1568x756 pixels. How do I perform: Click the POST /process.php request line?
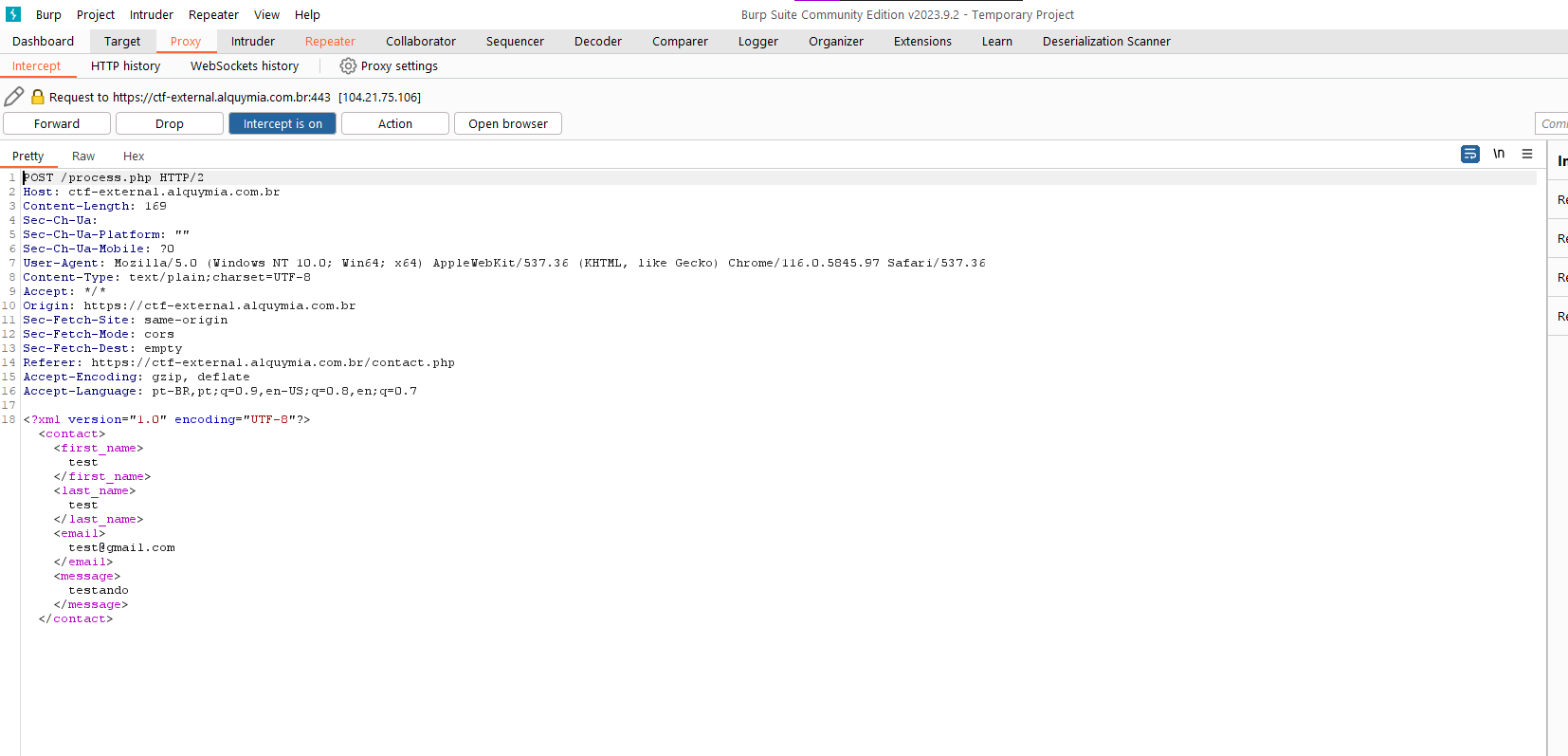point(114,177)
